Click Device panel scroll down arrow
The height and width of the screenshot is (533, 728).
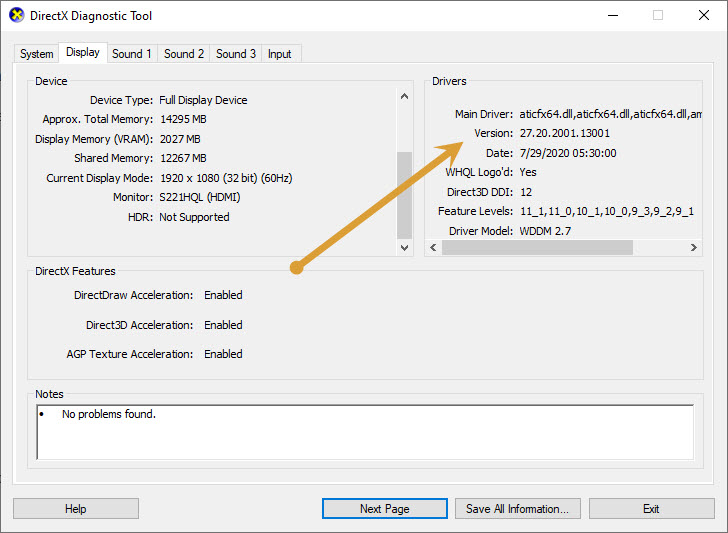click(404, 247)
